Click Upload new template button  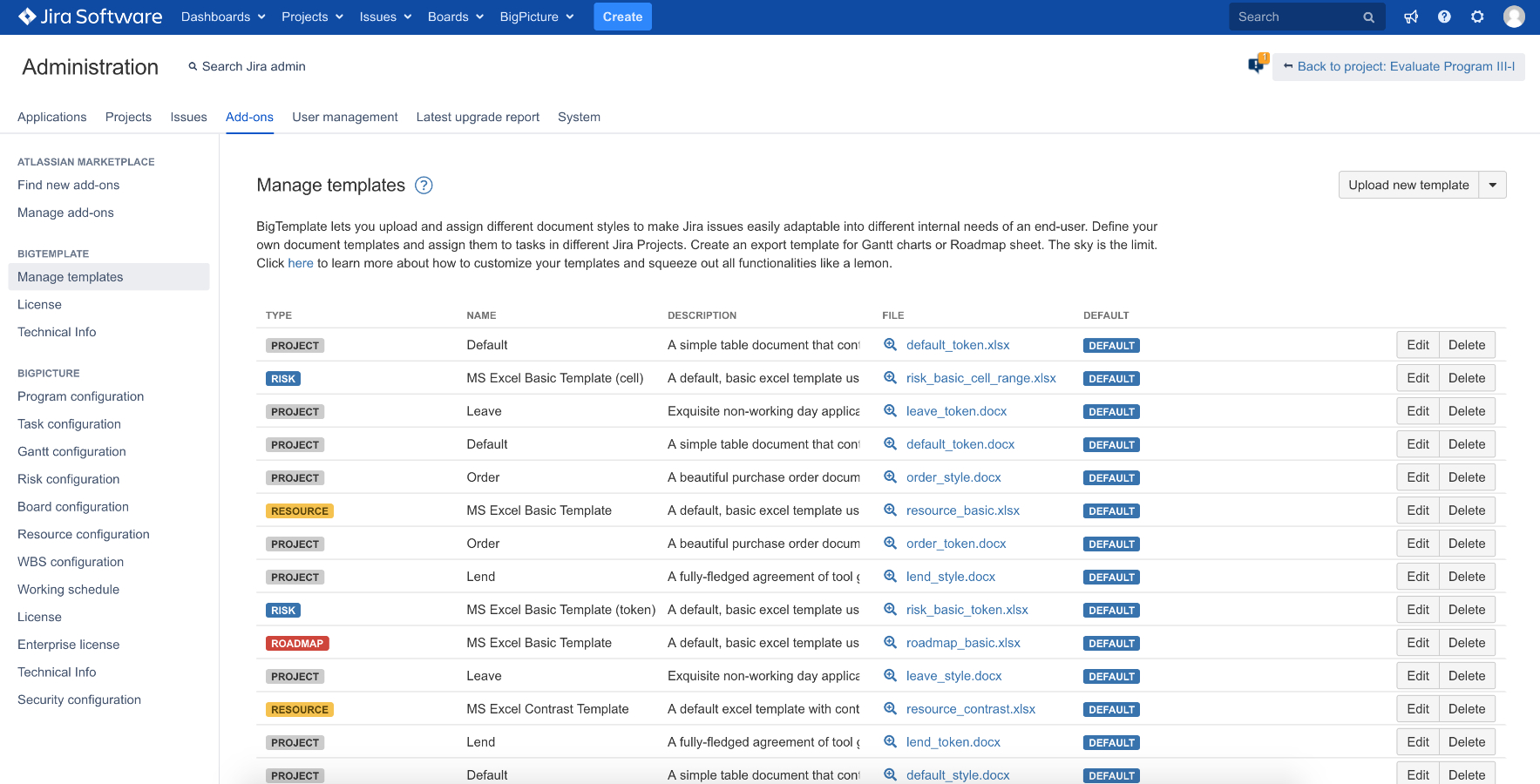pyautogui.click(x=1408, y=185)
